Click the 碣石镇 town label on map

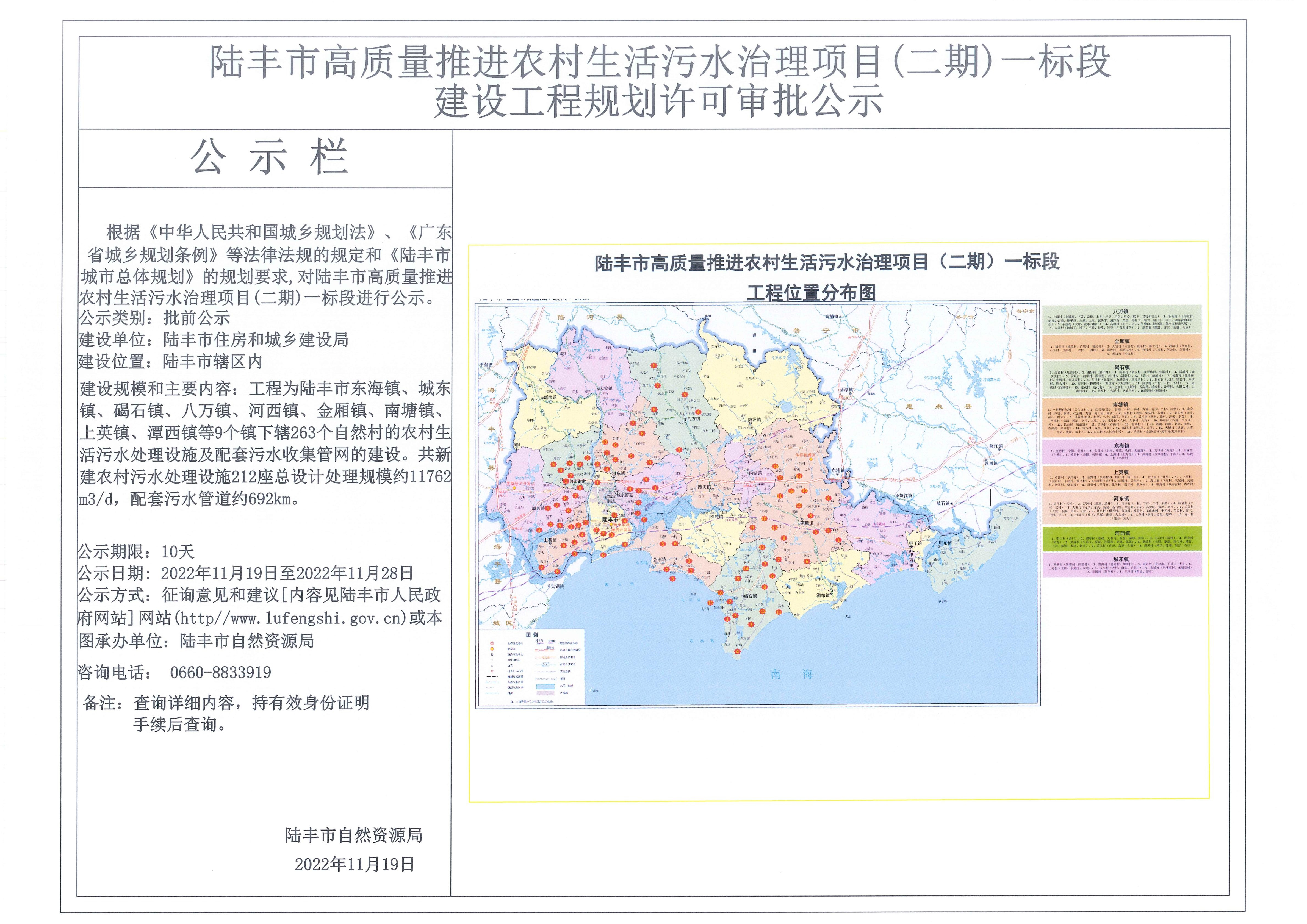click(x=750, y=596)
